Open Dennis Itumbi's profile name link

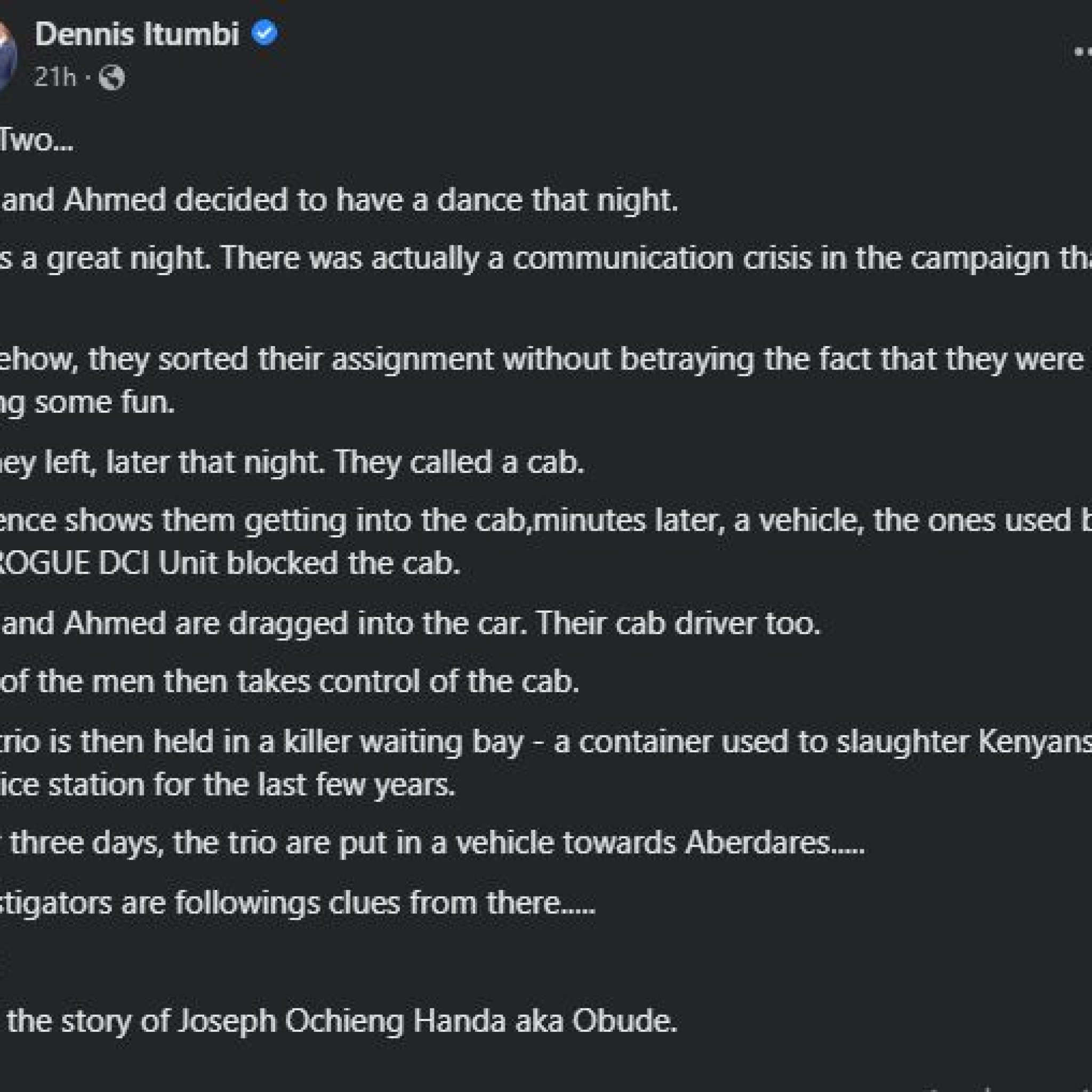point(138,35)
